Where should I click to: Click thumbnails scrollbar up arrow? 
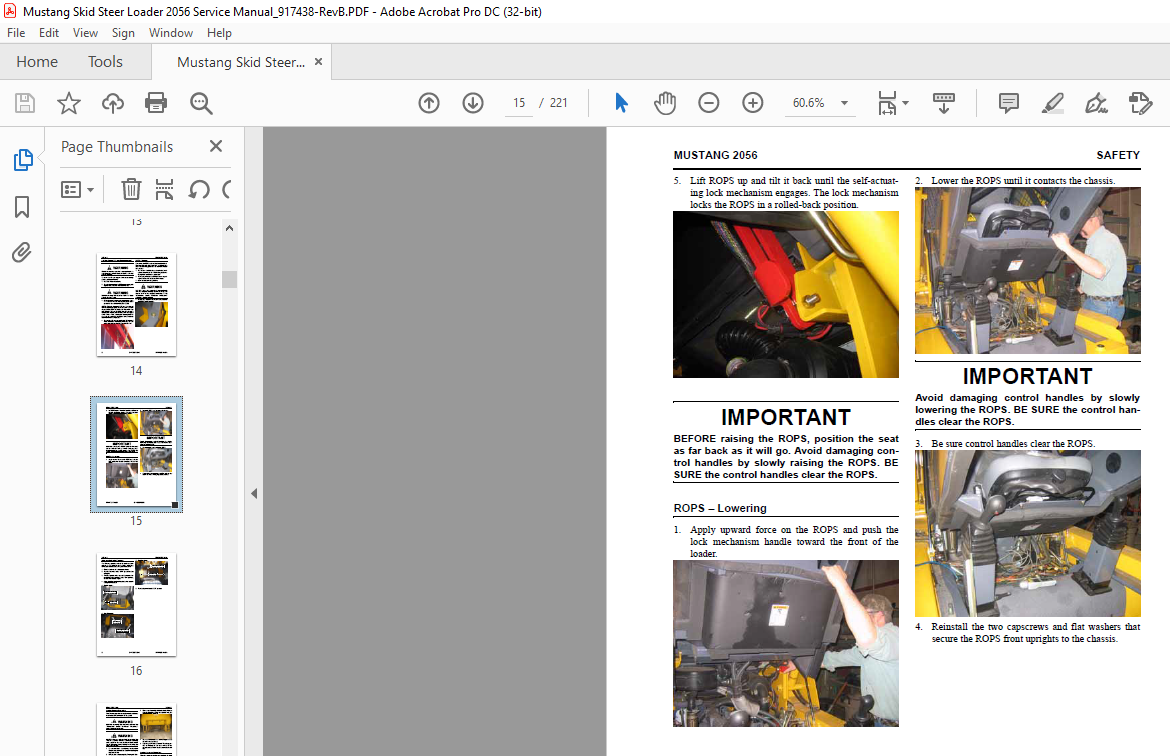pyautogui.click(x=229, y=228)
